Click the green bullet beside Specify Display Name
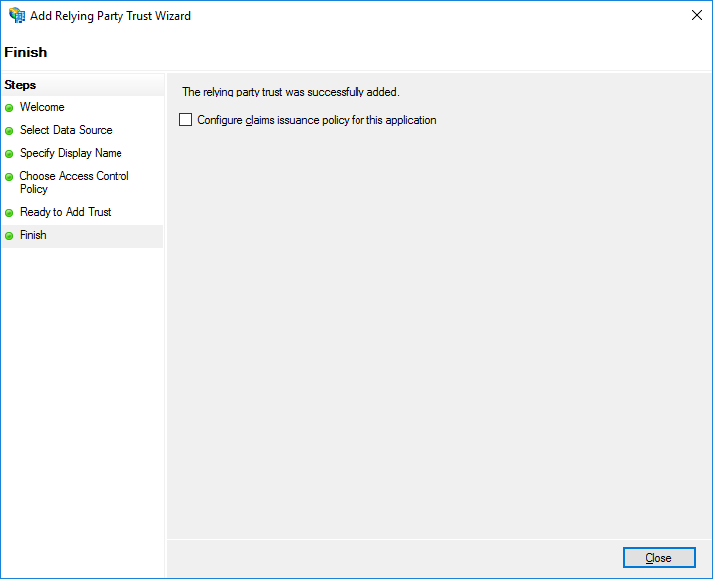 click(x=10, y=154)
